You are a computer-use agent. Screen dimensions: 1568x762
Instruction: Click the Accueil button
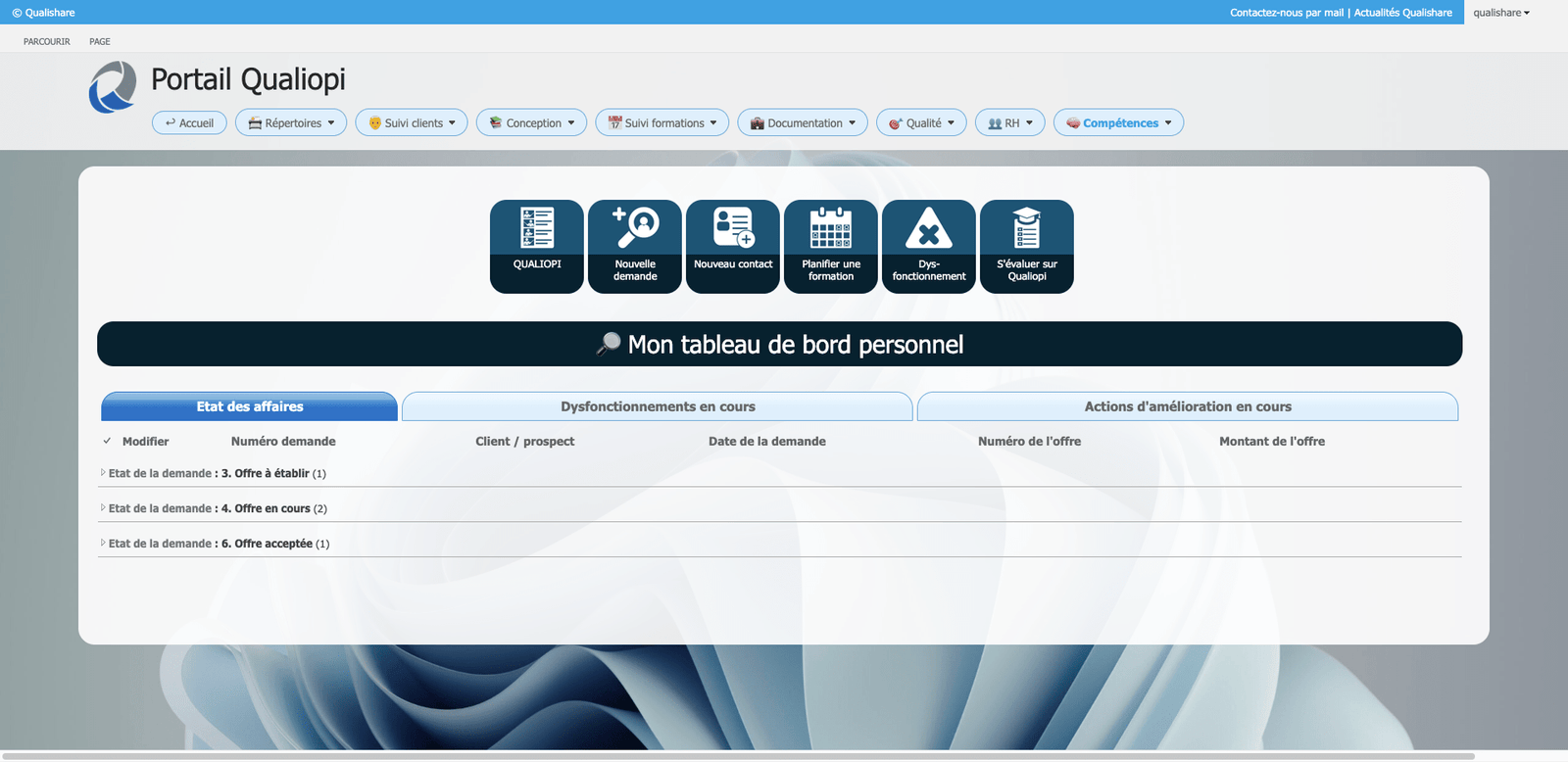pyautogui.click(x=189, y=123)
